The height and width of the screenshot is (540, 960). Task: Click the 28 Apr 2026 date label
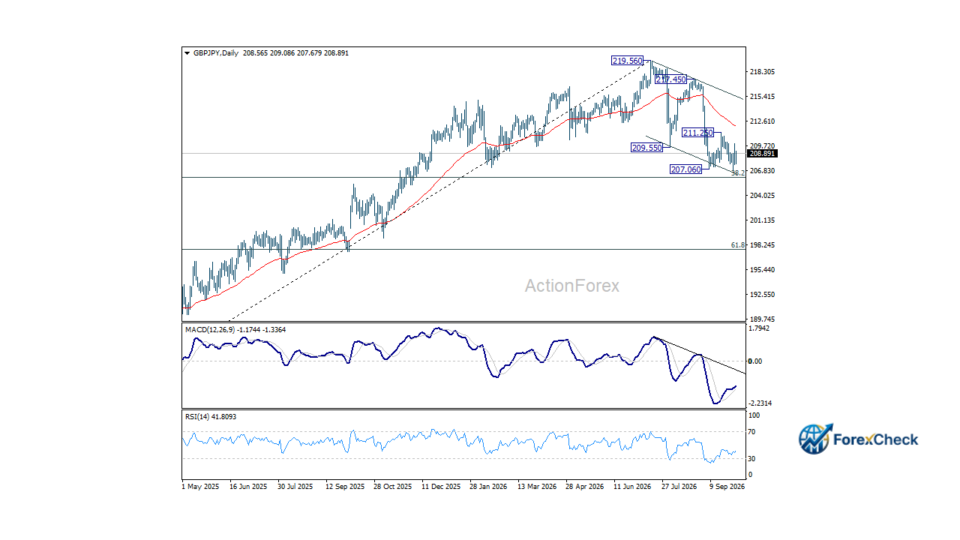pyautogui.click(x=585, y=487)
